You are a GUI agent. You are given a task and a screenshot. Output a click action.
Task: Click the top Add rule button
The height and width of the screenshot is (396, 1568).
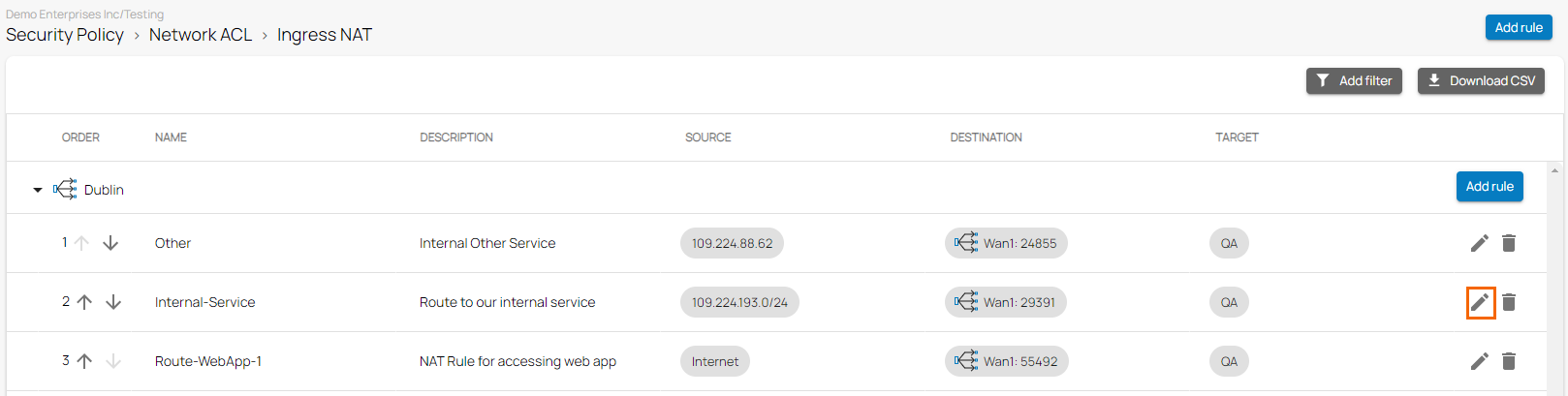tap(1518, 27)
